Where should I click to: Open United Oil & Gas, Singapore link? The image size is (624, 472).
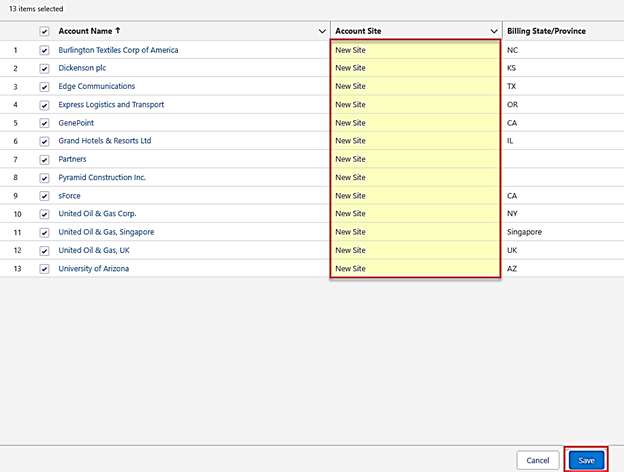(x=106, y=232)
